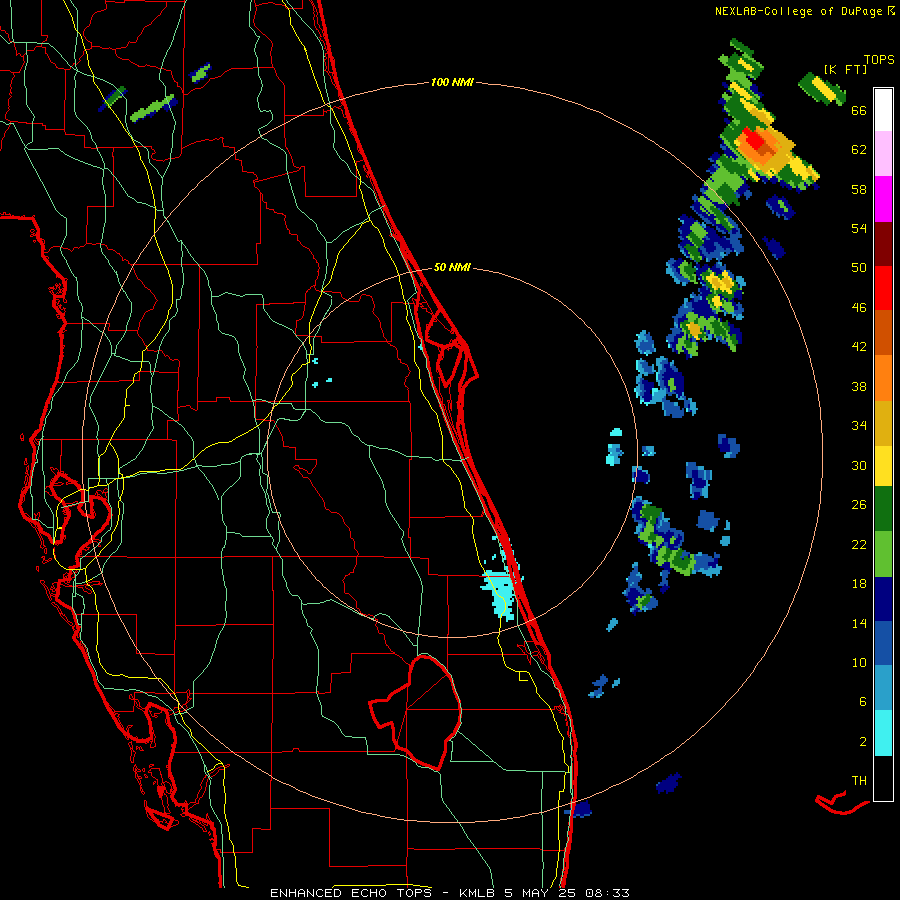This screenshot has height=900, width=900.
Task: Select the 6 value on the legend
Action: [x=863, y=702]
